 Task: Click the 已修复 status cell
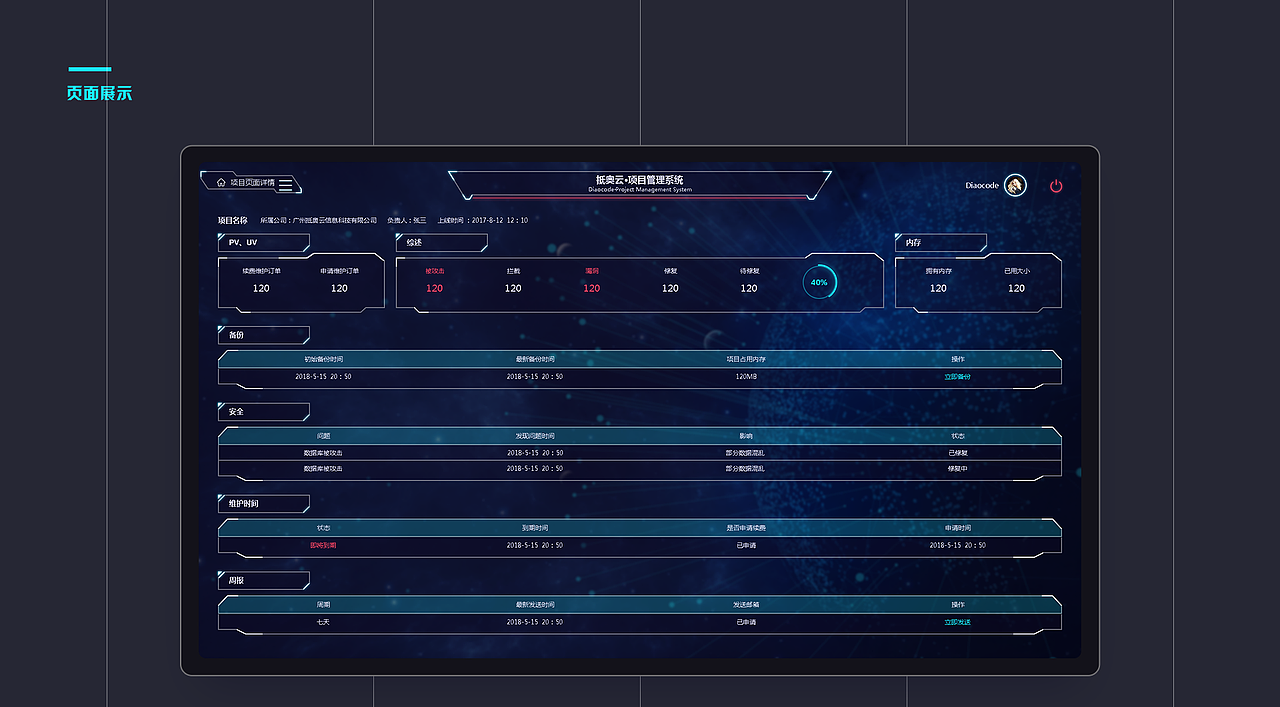click(x=958, y=453)
